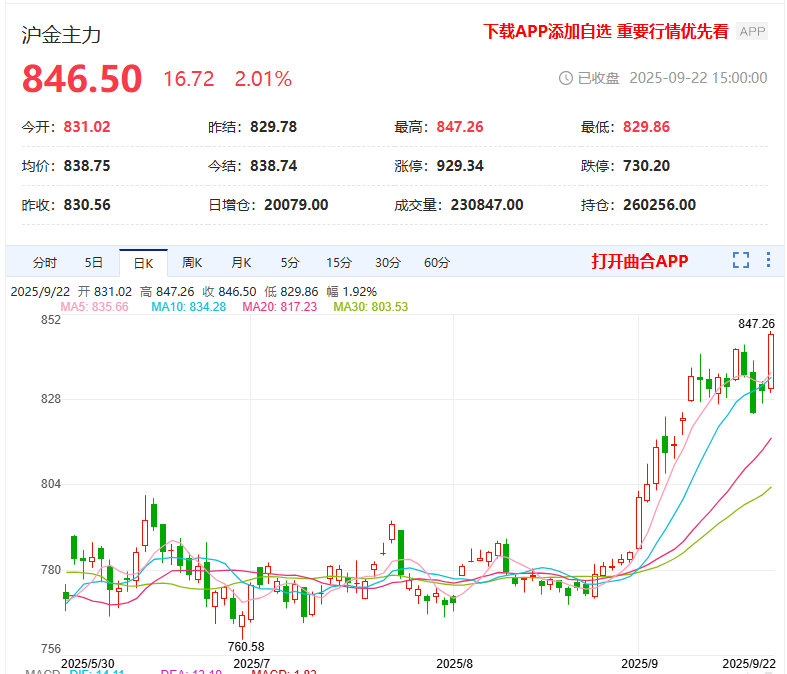Image resolution: width=787 pixels, height=674 pixels.
Task: Click the clock icon beside 已收盘
Action: (x=566, y=78)
